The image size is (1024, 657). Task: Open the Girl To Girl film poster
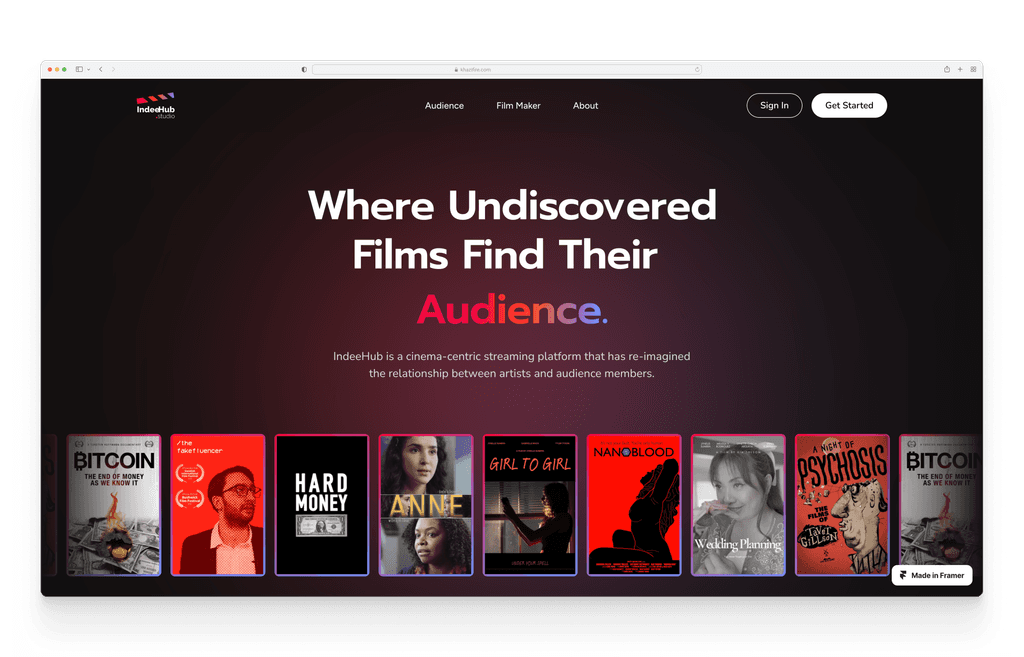[x=530, y=505]
